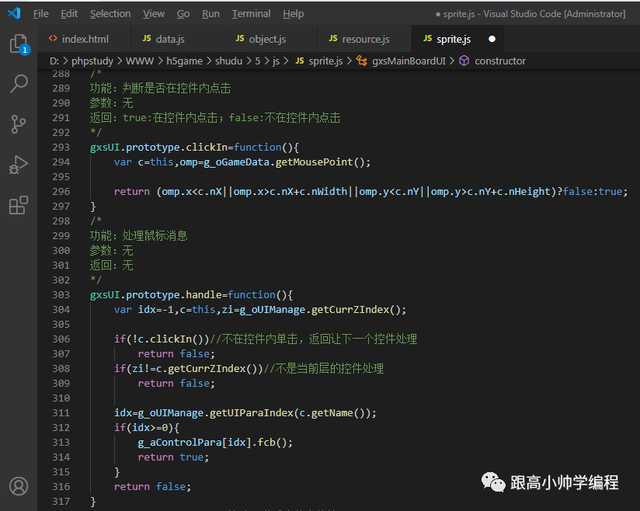Expand the constructor breadcrumb symbol
The width and height of the screenshot is (640, 511).
500,61
